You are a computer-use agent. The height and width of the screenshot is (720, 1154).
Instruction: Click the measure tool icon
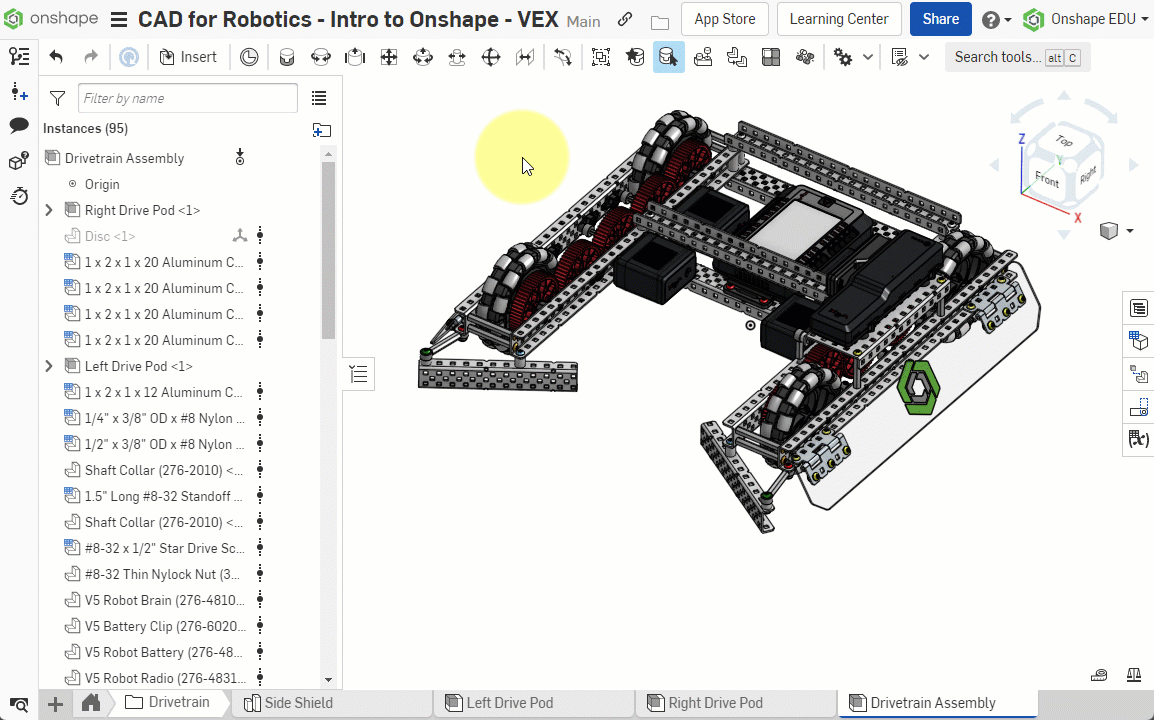pos(1100,675)
